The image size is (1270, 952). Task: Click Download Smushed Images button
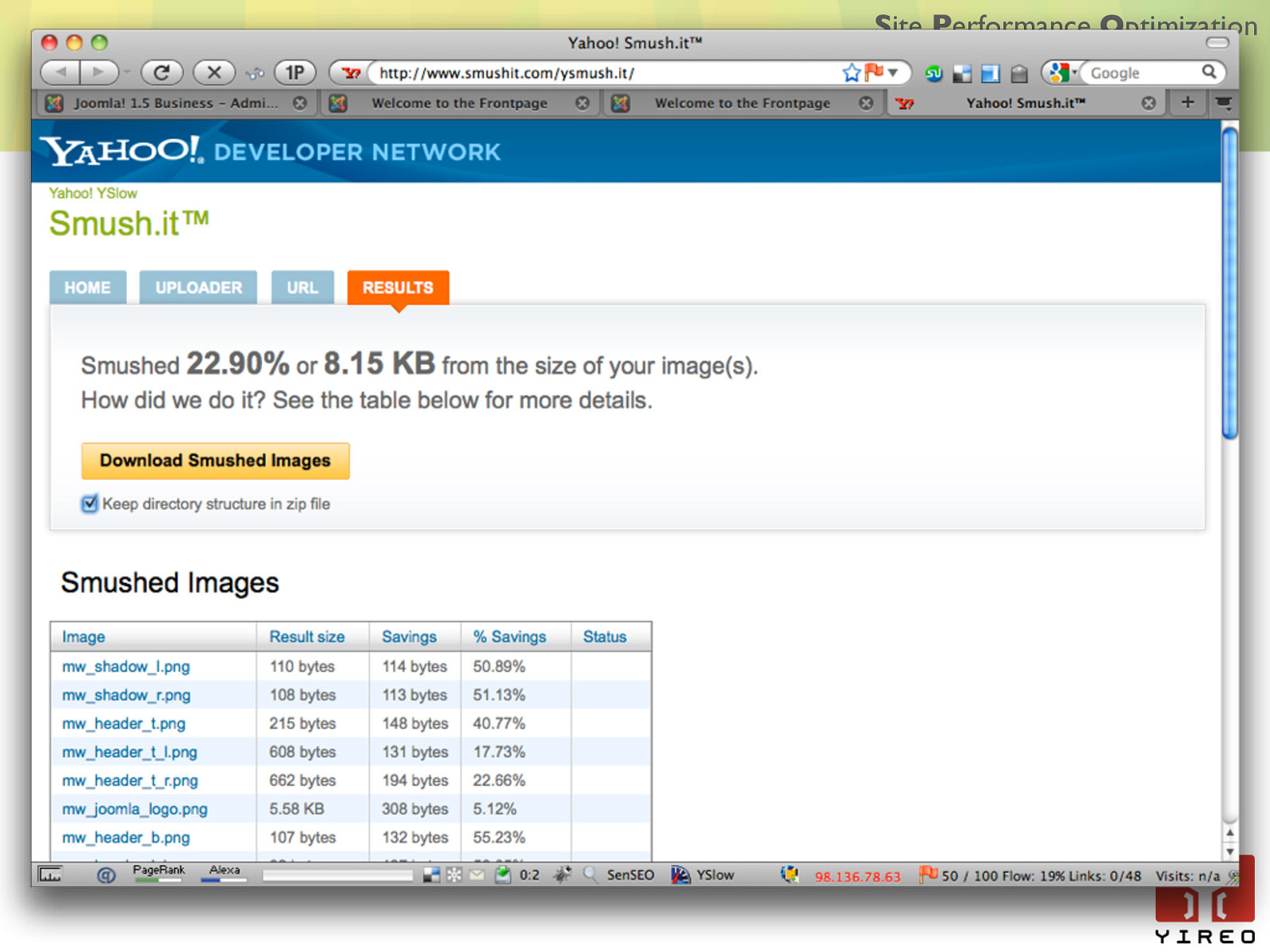click(x=215, y=461)
